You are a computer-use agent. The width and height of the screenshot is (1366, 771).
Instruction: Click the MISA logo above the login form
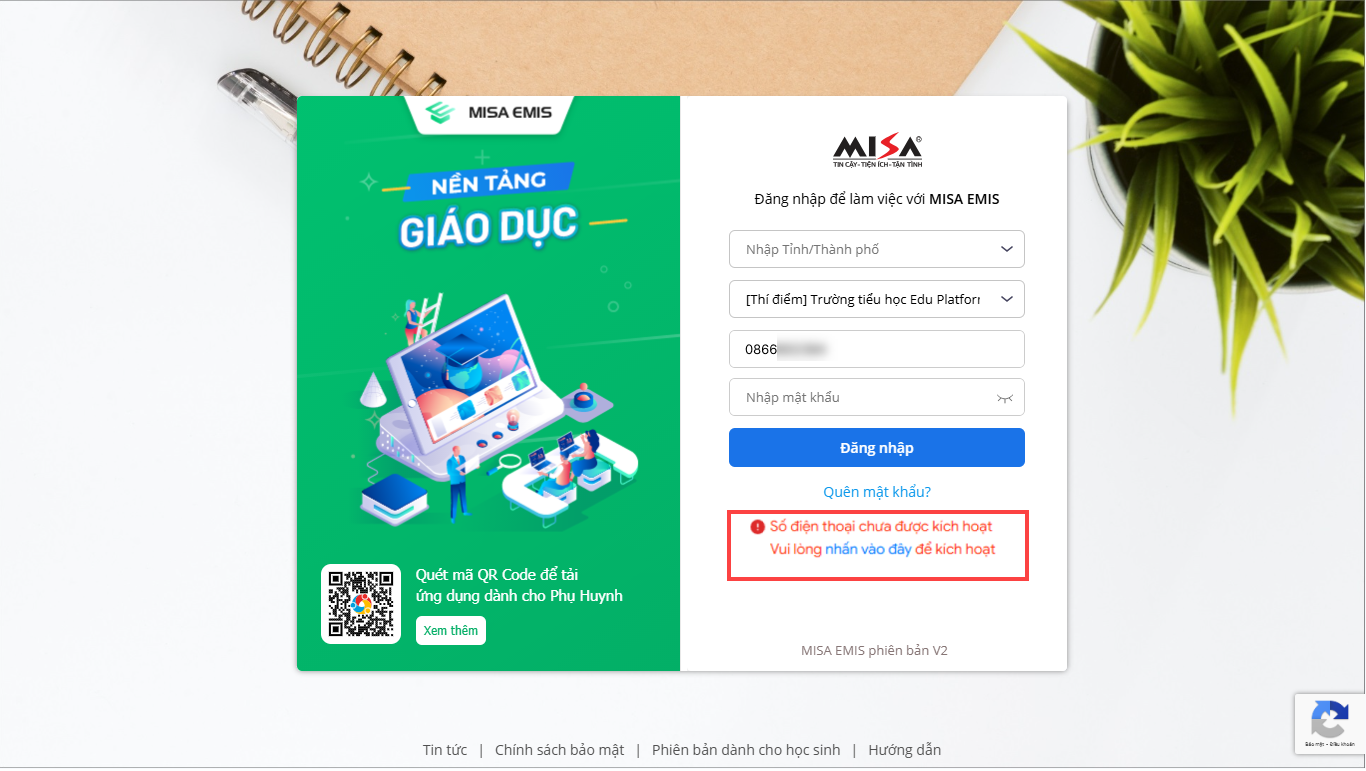[x=877, y=151]
